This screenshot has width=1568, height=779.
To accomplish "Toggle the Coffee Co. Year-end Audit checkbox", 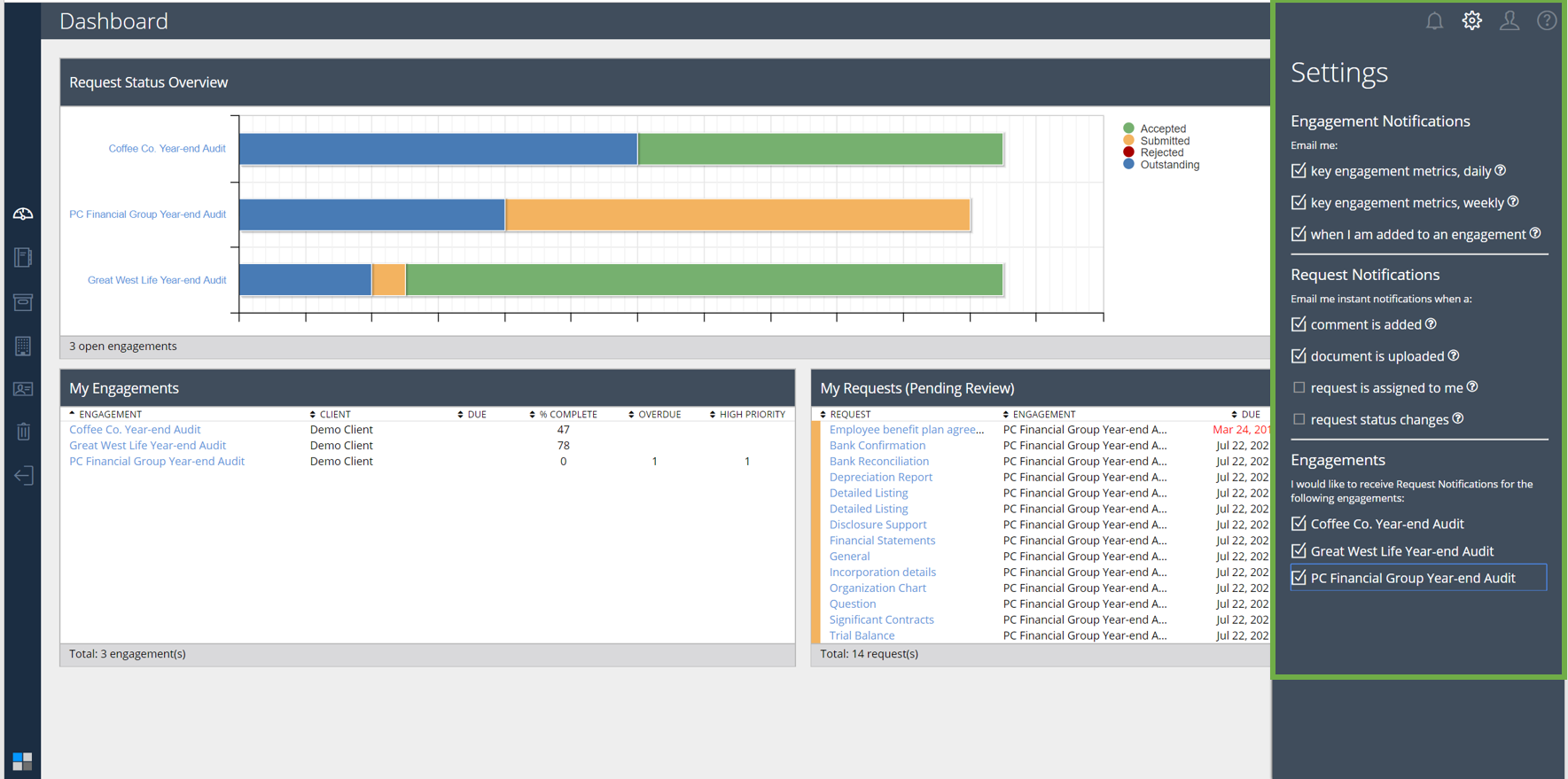I will (x=1299, y=524).
